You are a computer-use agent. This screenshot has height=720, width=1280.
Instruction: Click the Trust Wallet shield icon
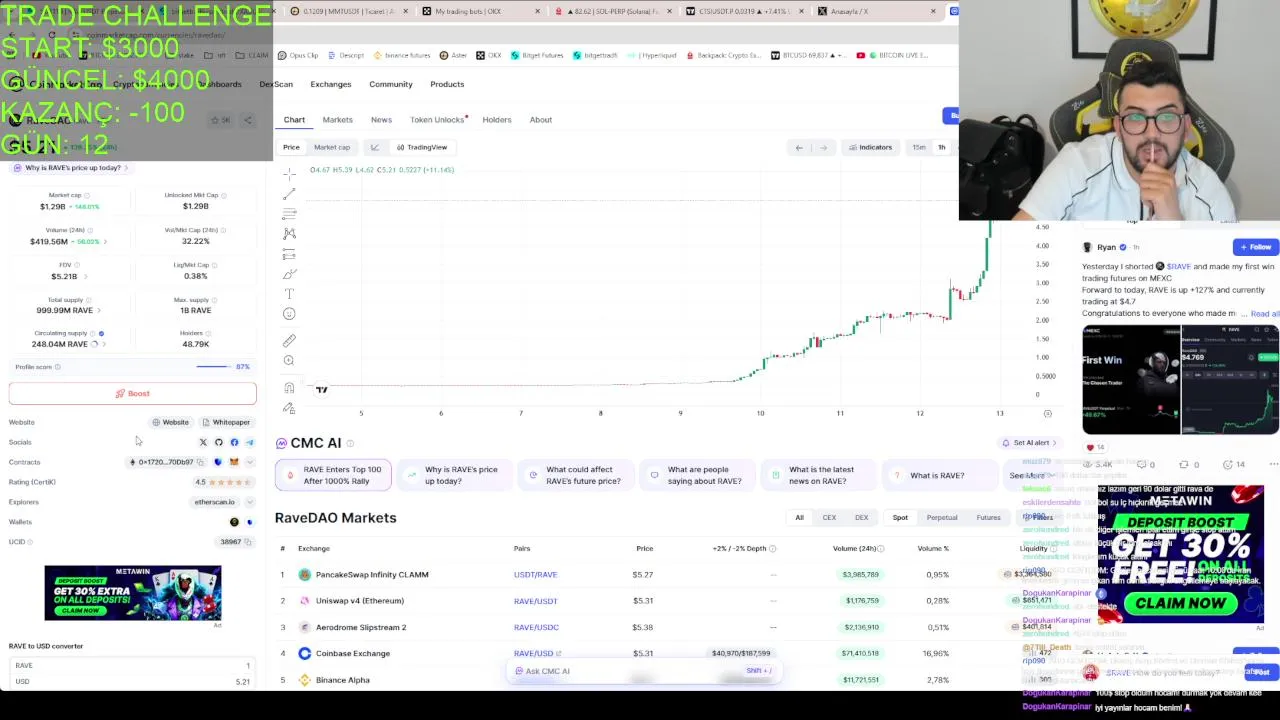(x=218, y=462)
